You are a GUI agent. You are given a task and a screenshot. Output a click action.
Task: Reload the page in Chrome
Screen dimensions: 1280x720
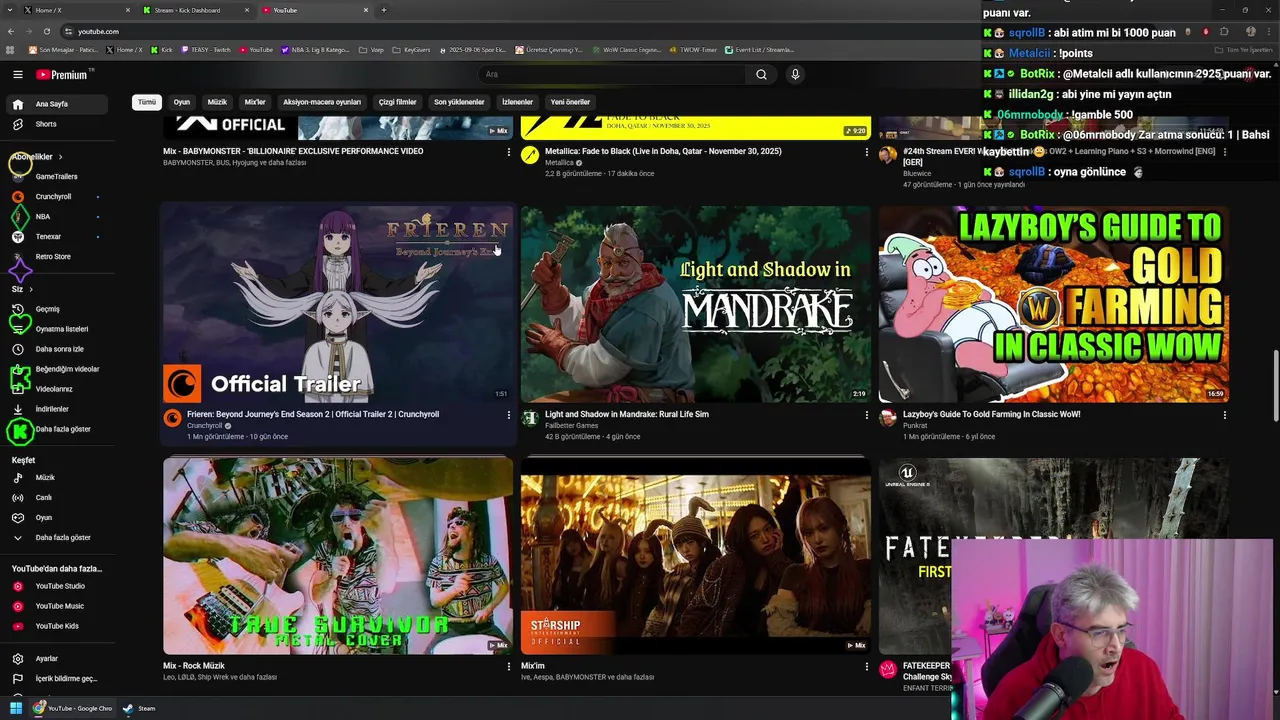click(x=46, y=31)
